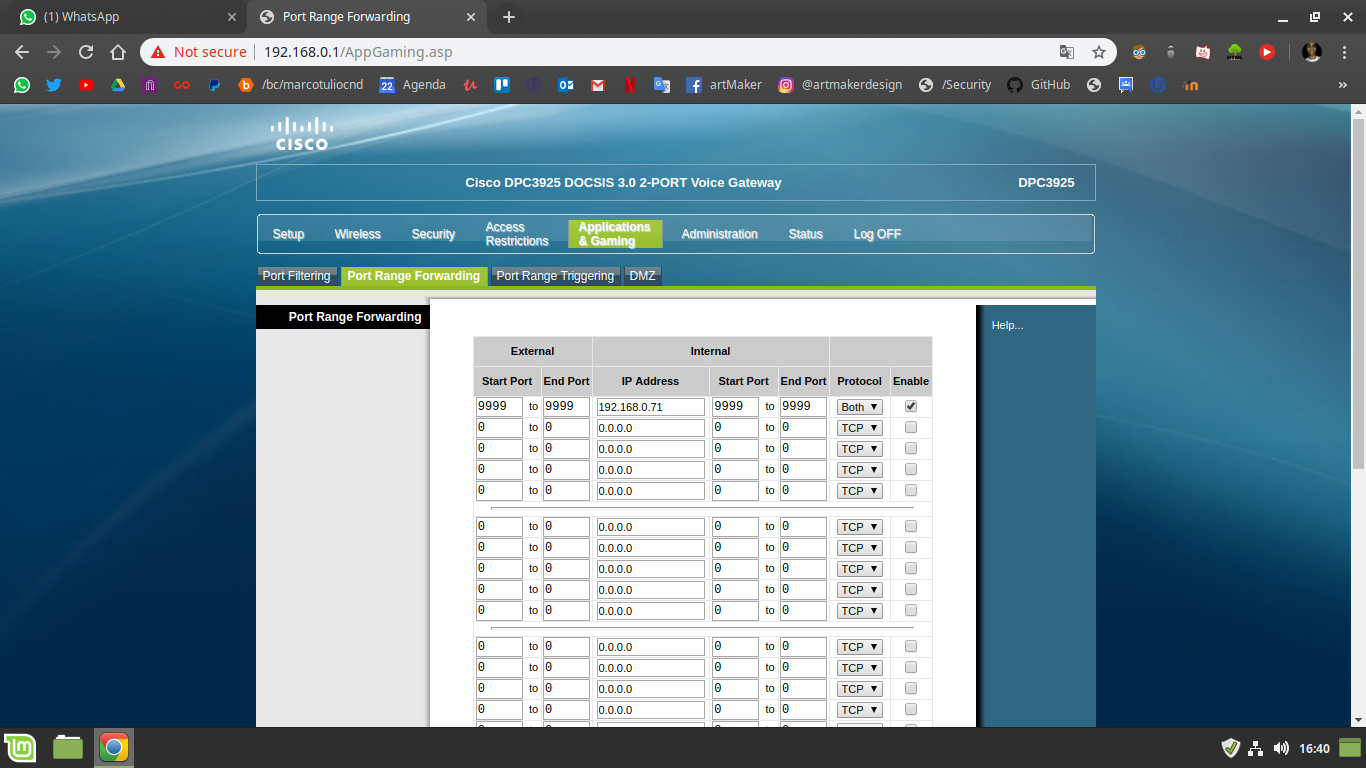Click the Log OFF menu button
The width and height of the screenshot is (1366, 768).
(x=877, y=234)
